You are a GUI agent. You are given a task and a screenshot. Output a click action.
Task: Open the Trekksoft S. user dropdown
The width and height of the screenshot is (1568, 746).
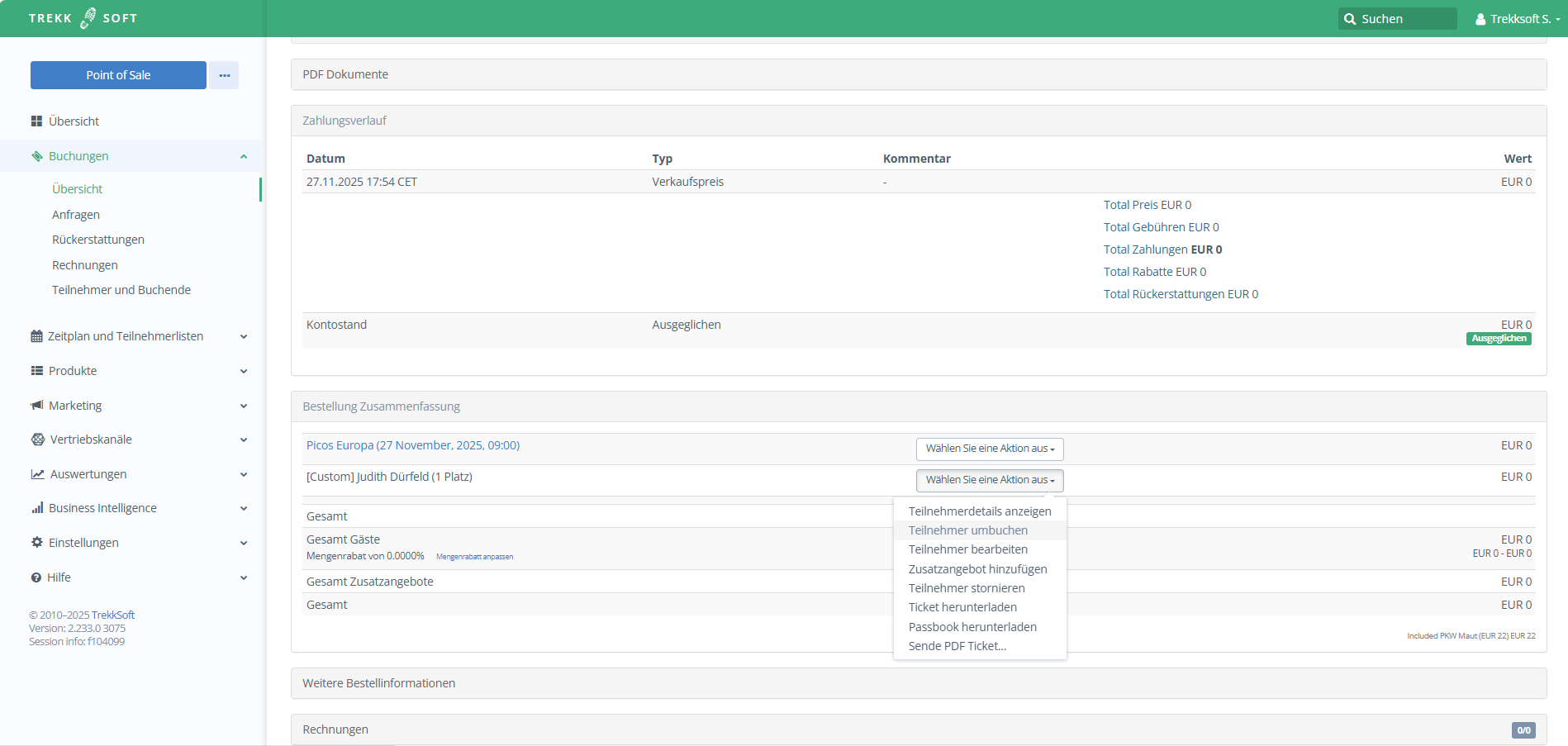click(x=1518, y=19)
